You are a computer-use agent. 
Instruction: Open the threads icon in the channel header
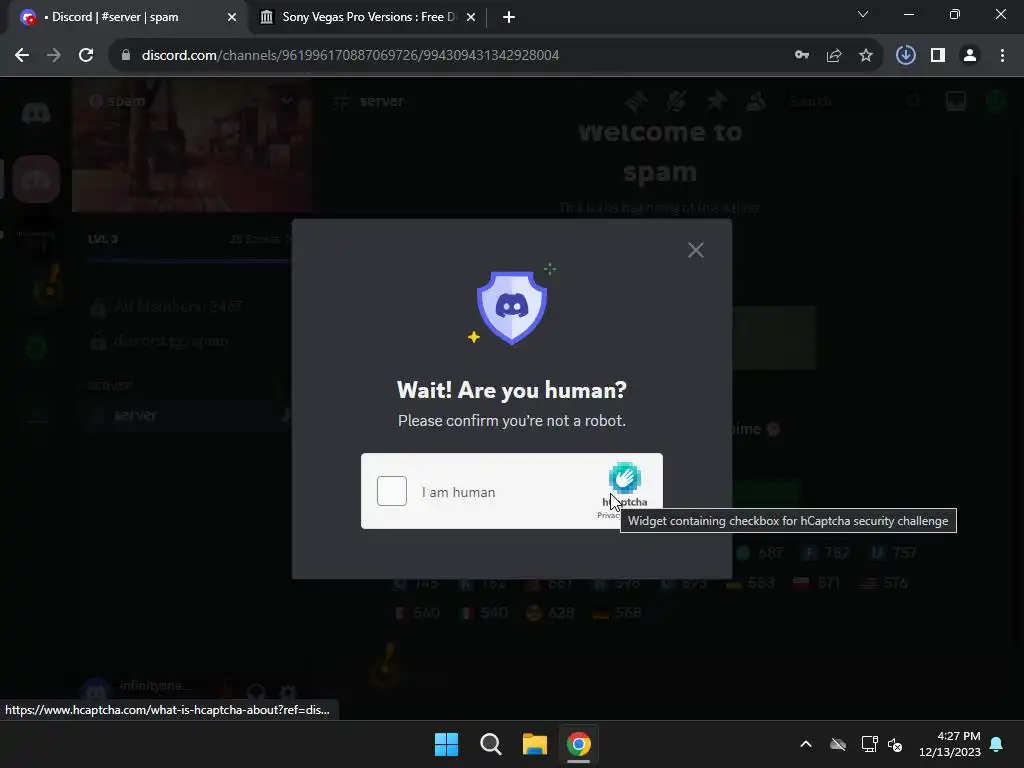pos(636,101)
